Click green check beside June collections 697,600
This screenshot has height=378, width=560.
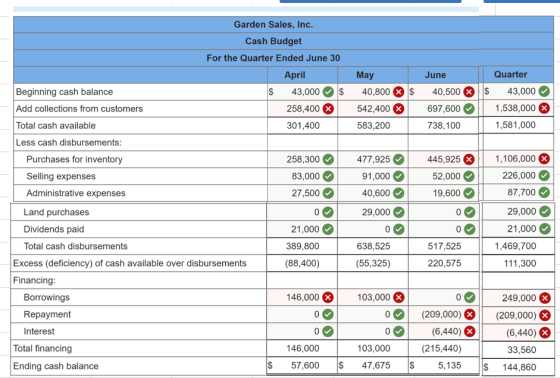pyautogui.click(x=469, y=109)
